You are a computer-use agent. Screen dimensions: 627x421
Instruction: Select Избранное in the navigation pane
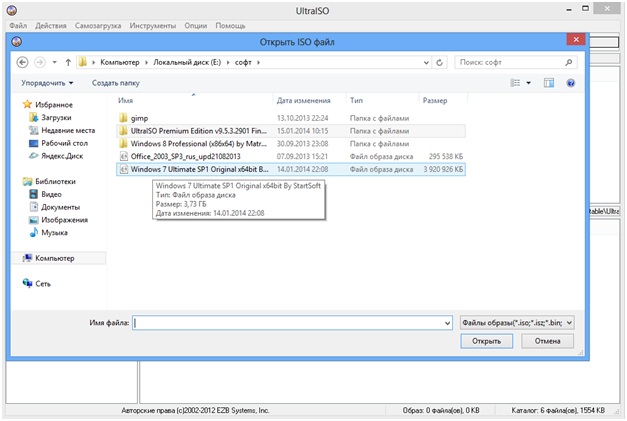point(48,105)
